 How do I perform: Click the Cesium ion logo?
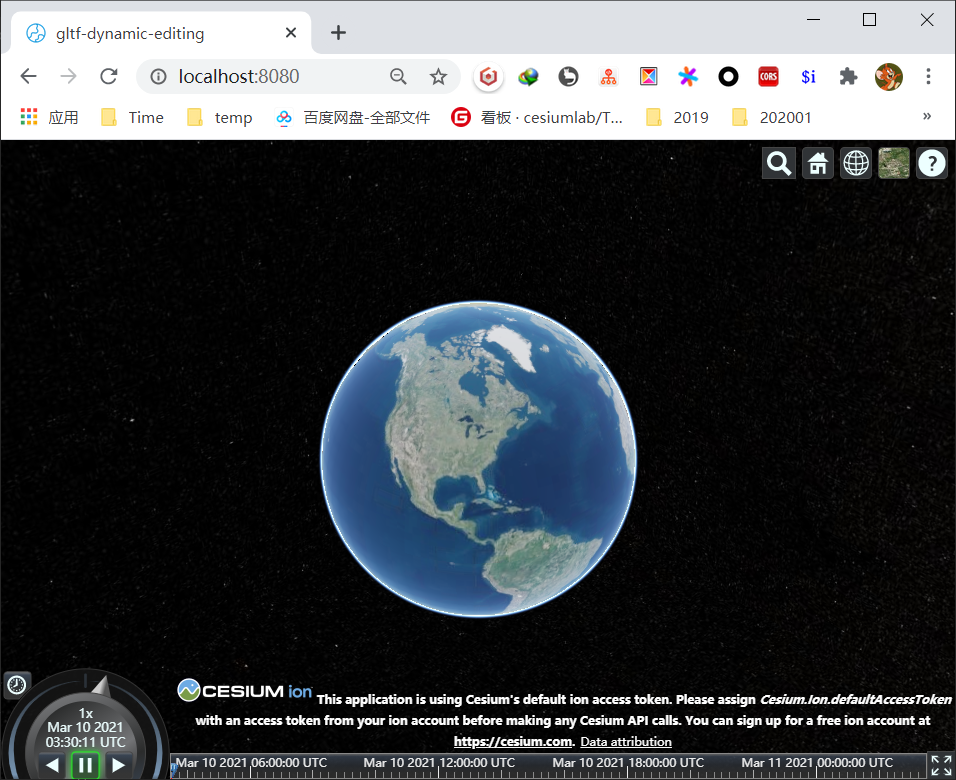(244, 690)
